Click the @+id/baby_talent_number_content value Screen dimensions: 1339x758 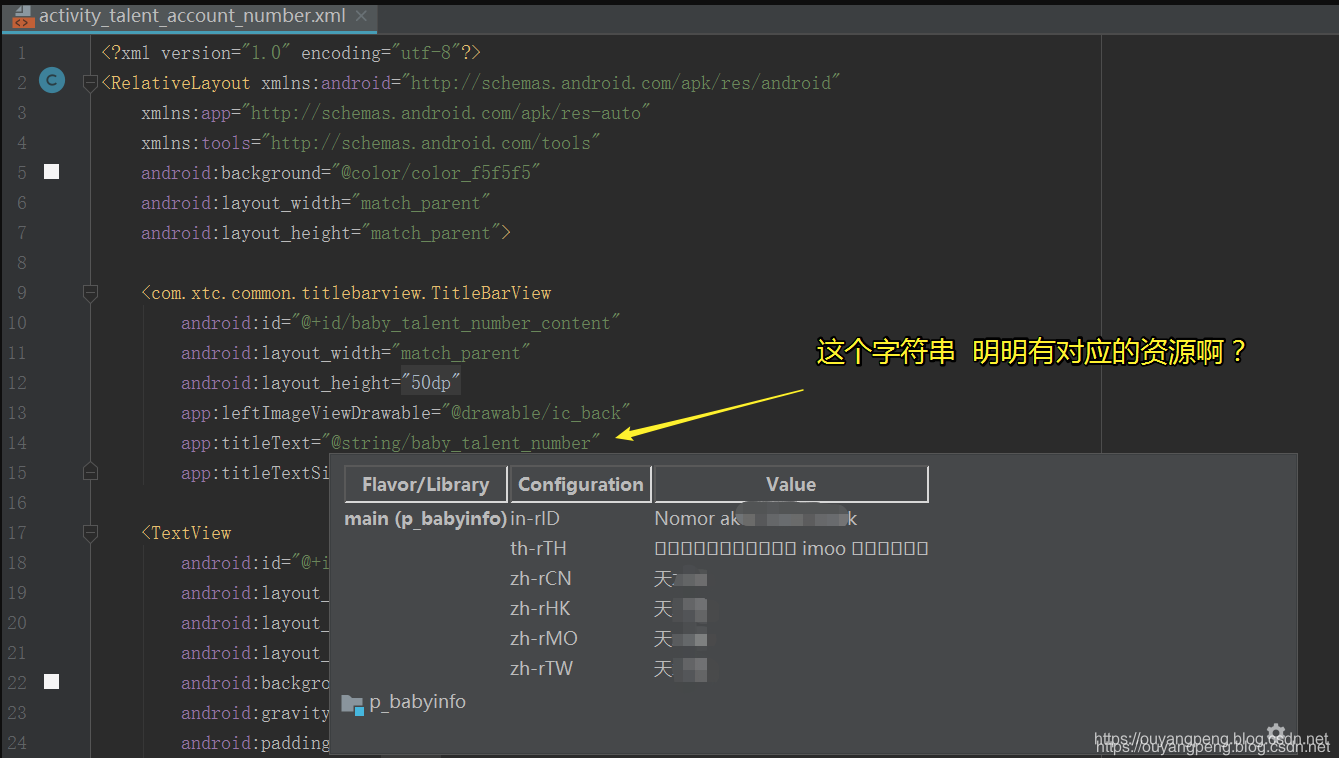[456, 322]
